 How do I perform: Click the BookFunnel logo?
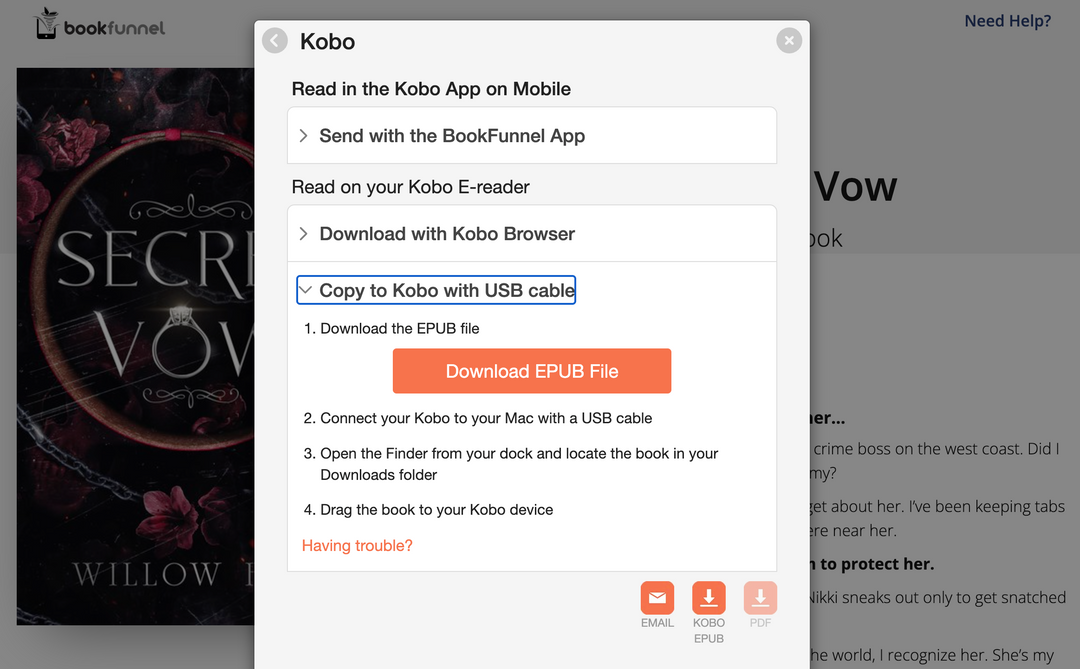(x=100, y=25)
